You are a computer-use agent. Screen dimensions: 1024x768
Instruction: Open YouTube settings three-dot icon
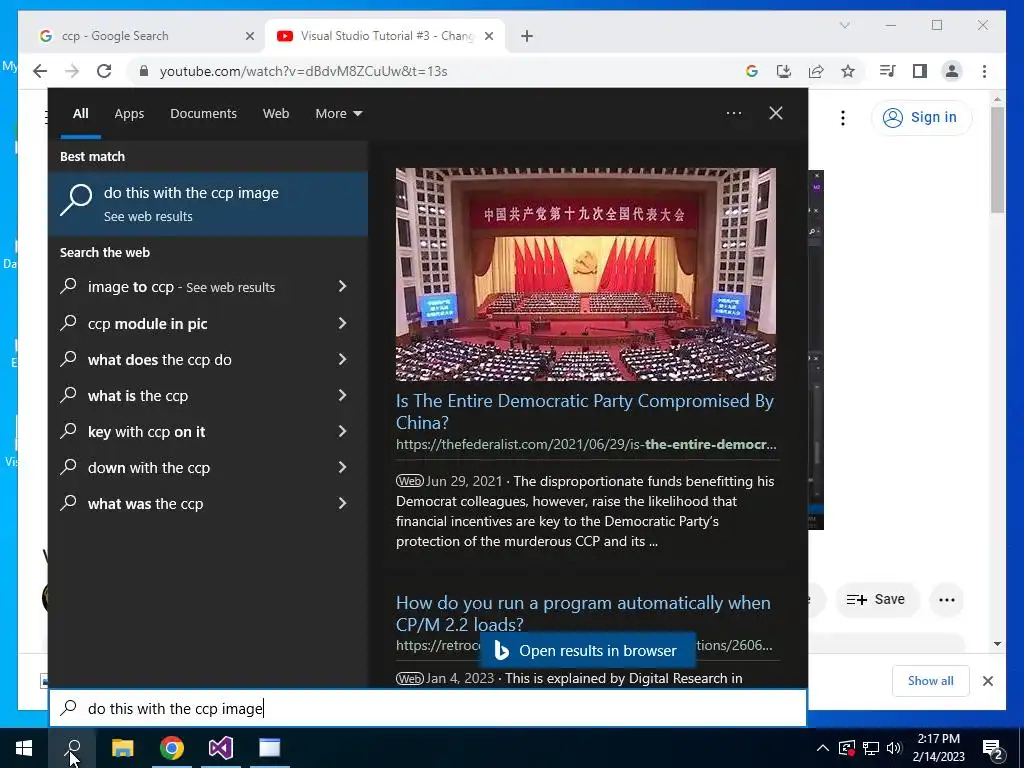pyautogui.click(x=842, y=118)
